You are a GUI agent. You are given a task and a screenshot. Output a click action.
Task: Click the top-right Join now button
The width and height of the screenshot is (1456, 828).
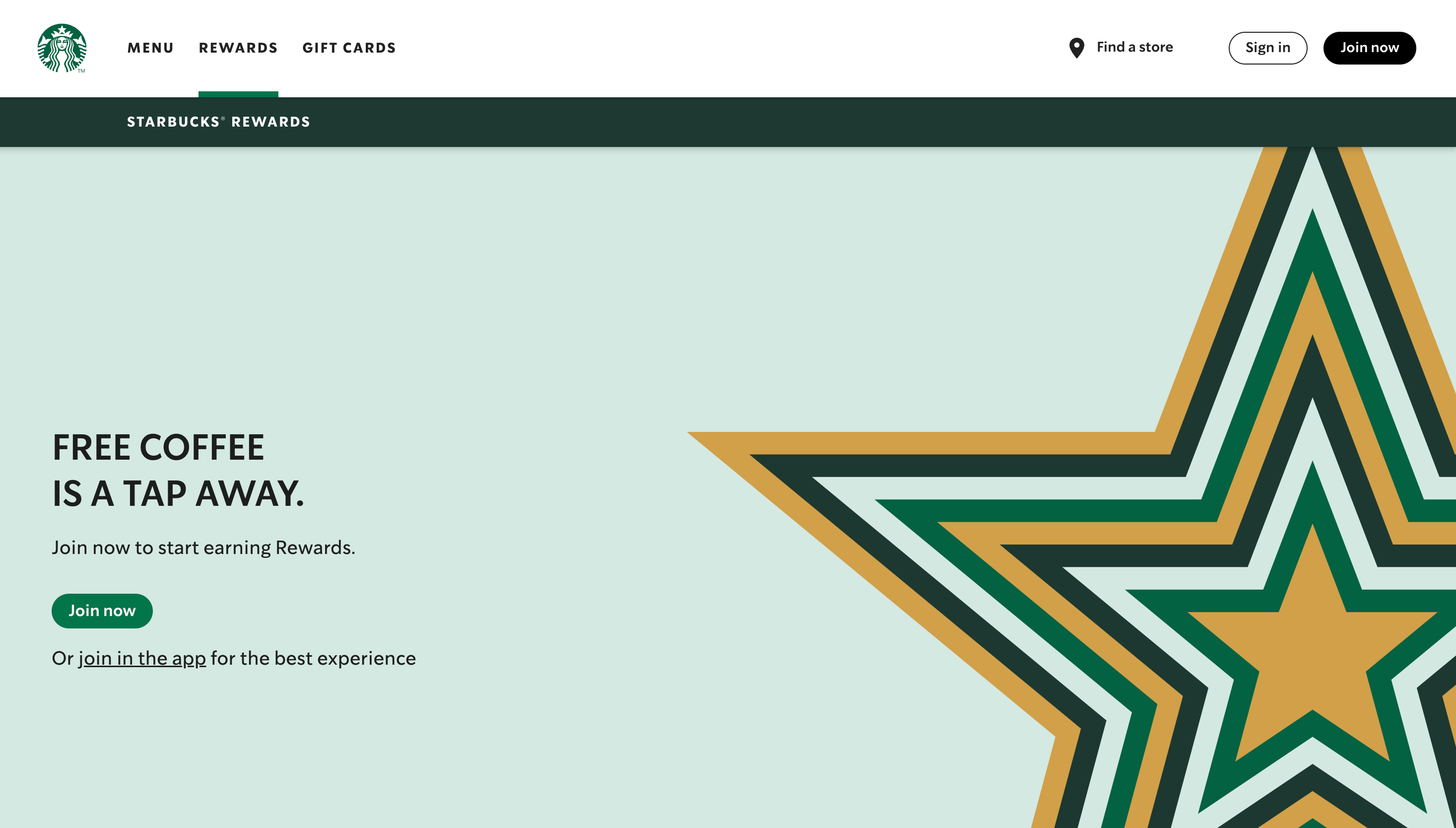point(1370,48)
